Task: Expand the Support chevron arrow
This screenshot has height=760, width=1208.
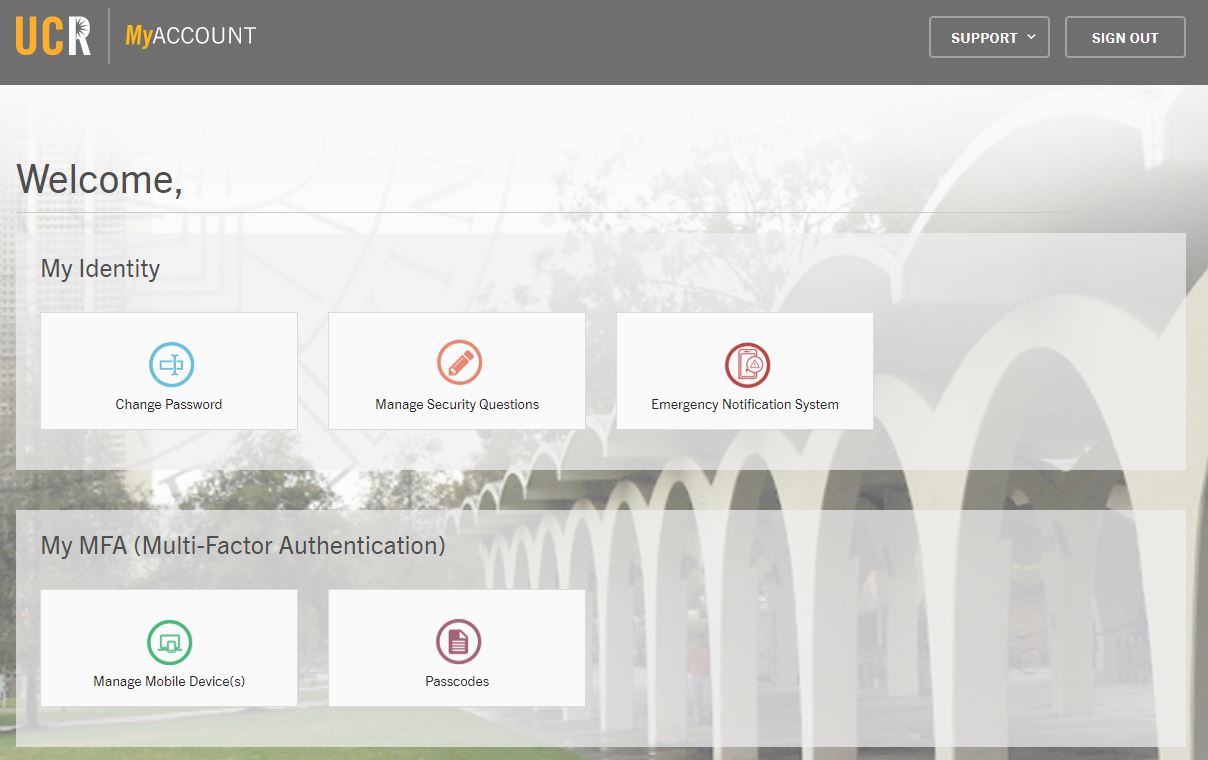Action: 1031,37
